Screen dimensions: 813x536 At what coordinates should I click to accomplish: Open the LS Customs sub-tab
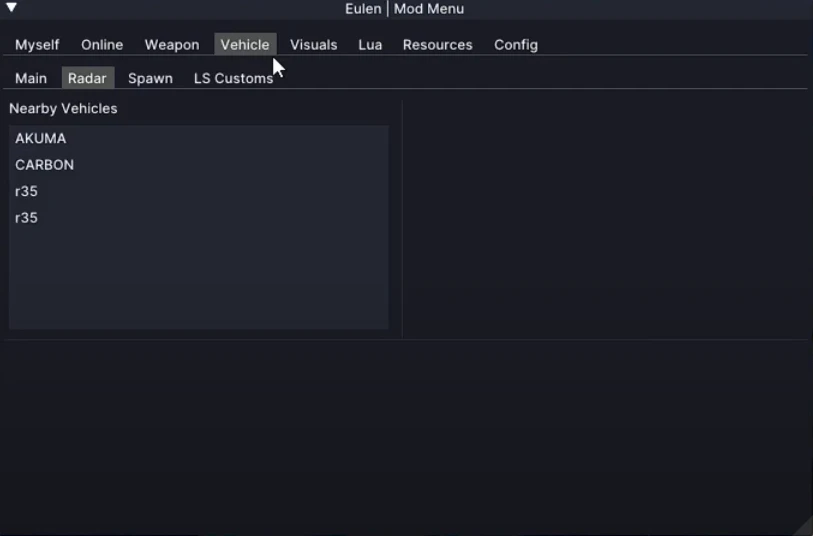pos(233,78)
